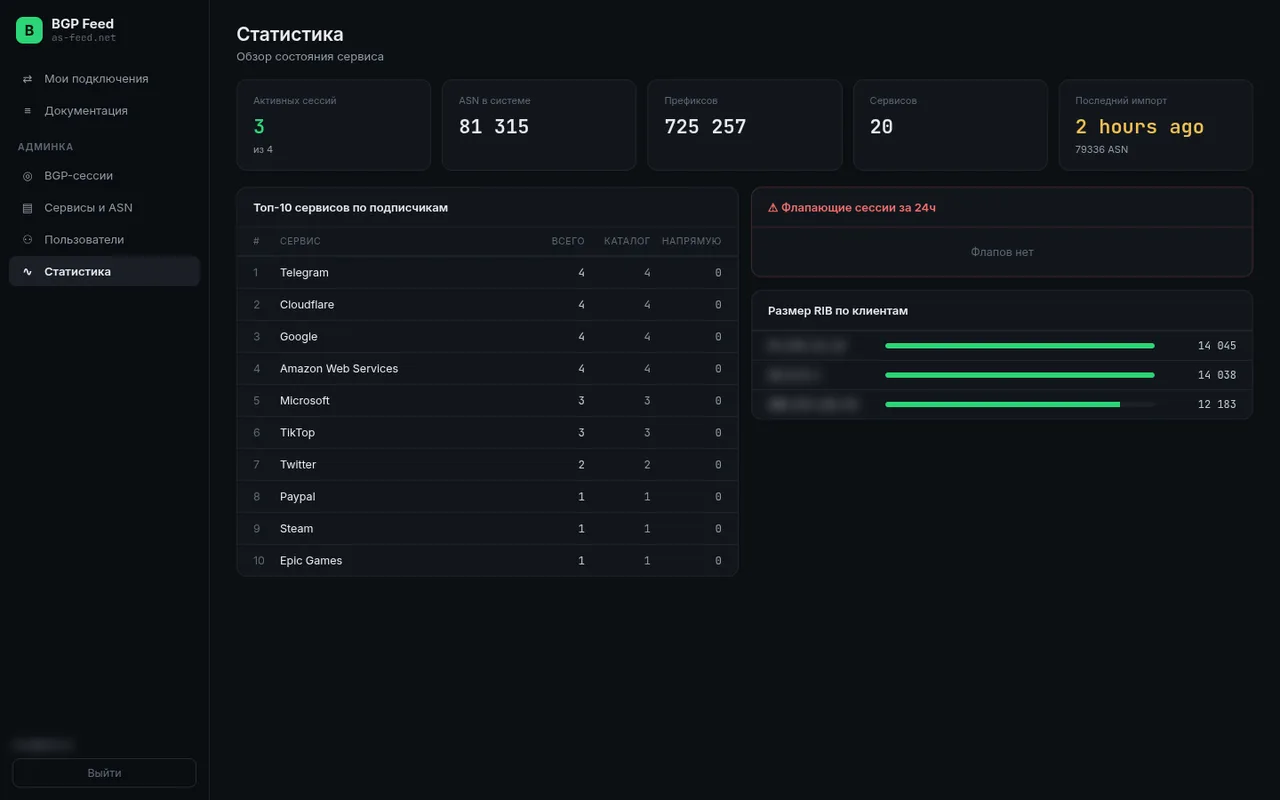Click the Сервисов value 20
1280x800 pixels.
(881, 127)
